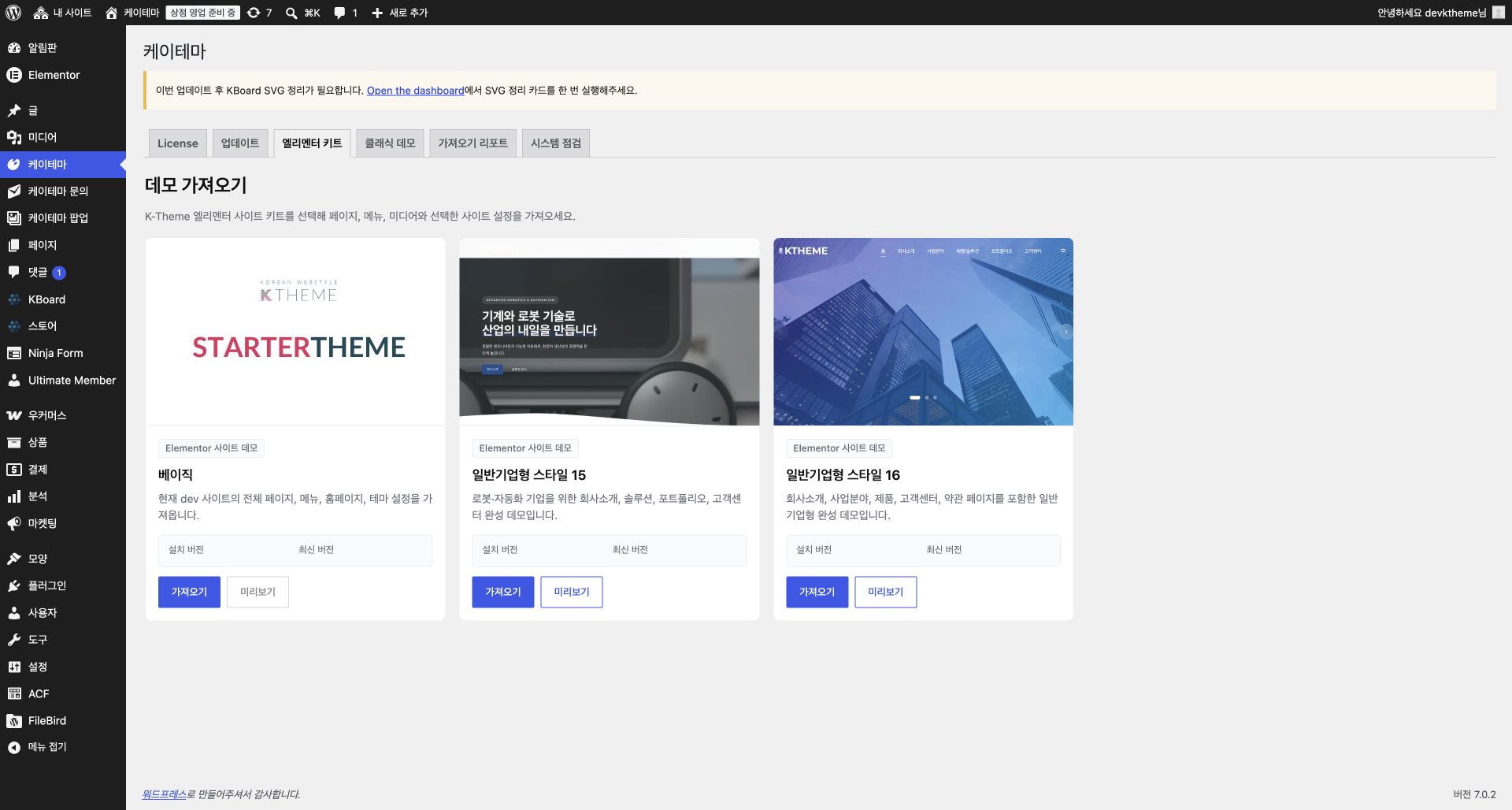
Task: Open the 사용자 users menu item
Action: [63, 613]
